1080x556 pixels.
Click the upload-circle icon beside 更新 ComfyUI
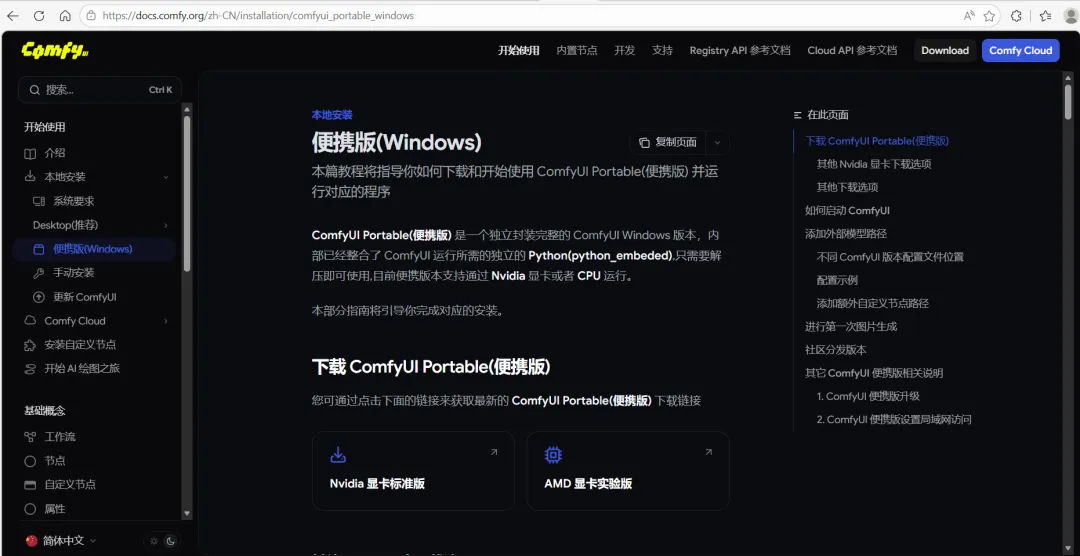coord(39,297)
